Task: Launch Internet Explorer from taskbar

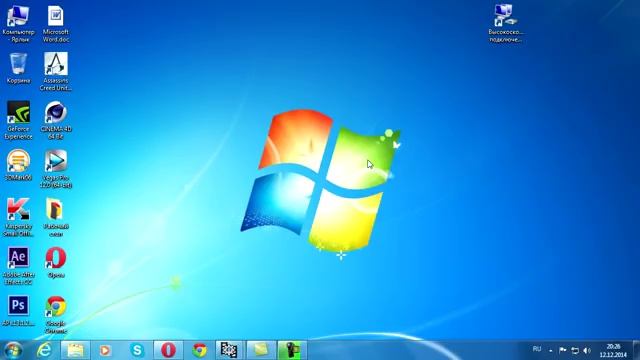Action: [x=44, y=350]
